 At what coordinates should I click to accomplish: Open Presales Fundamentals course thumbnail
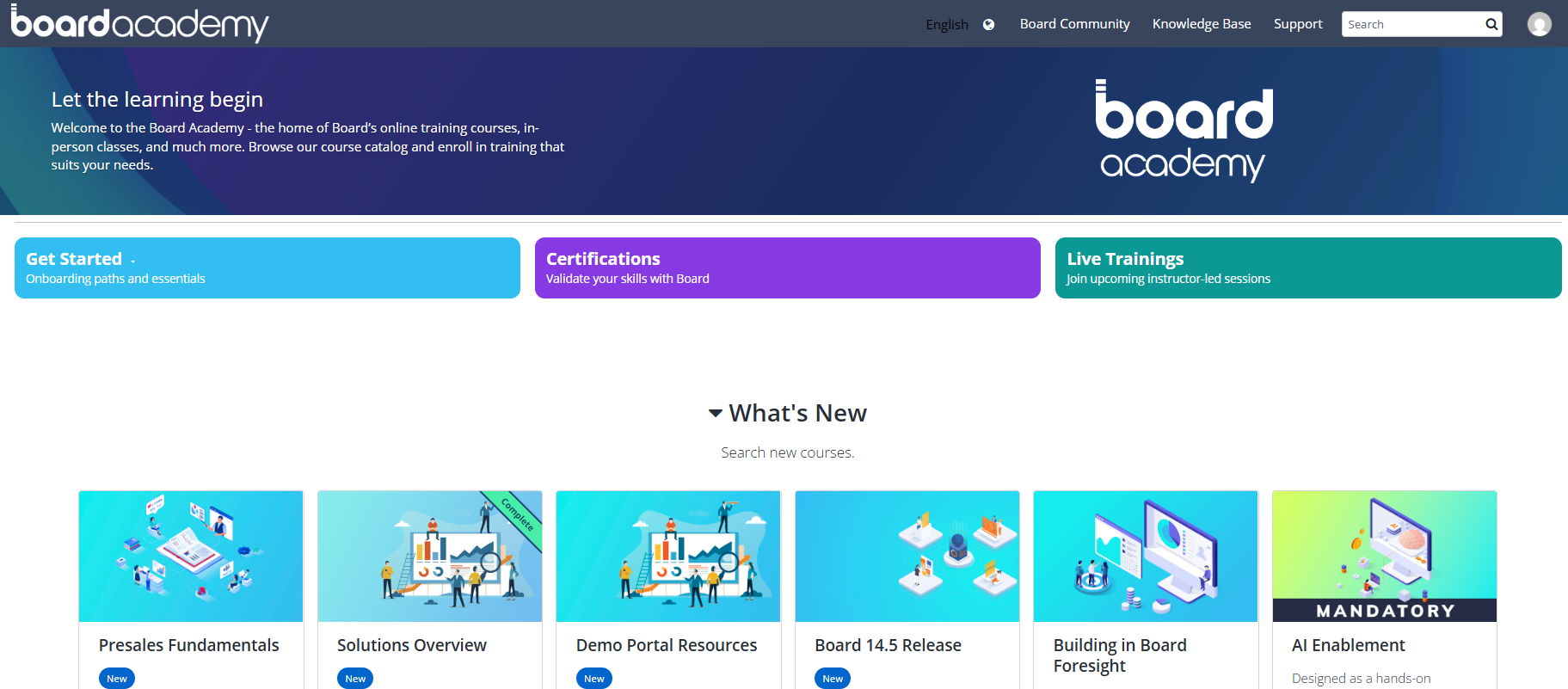pyautogui.click(x=191, y=557)
